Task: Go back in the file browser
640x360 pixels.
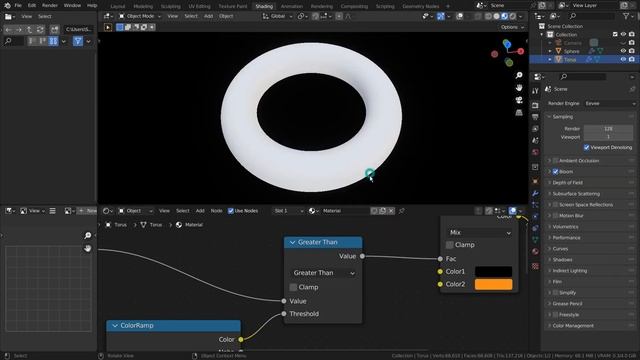Action: click(9, 29)
